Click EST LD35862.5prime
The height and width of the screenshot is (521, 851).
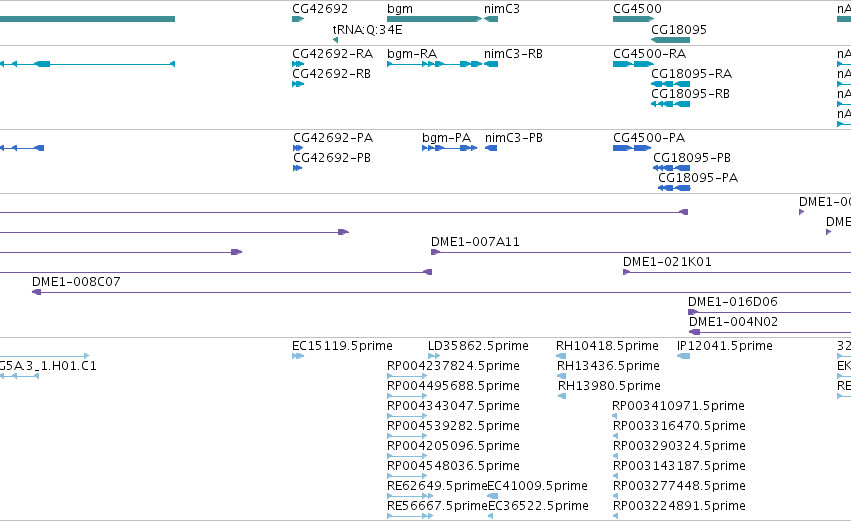[x=434, y=356]
